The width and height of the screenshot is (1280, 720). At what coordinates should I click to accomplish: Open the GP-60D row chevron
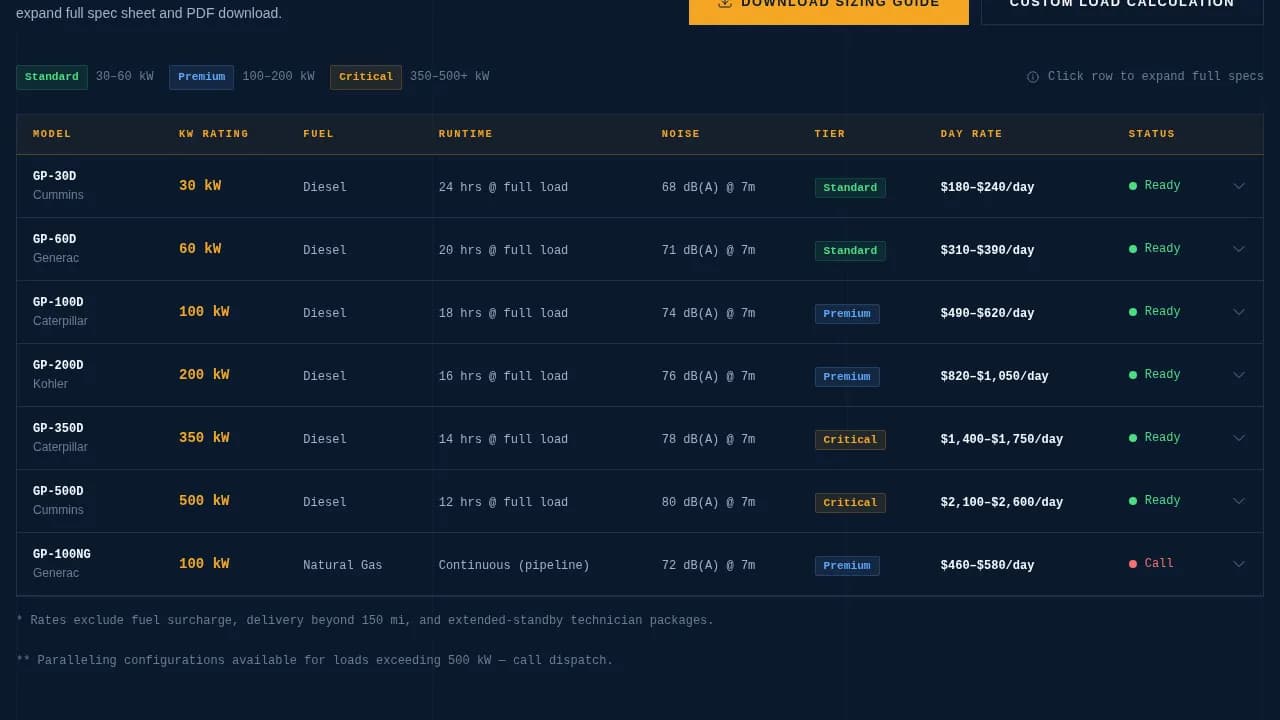[1239, 249]
